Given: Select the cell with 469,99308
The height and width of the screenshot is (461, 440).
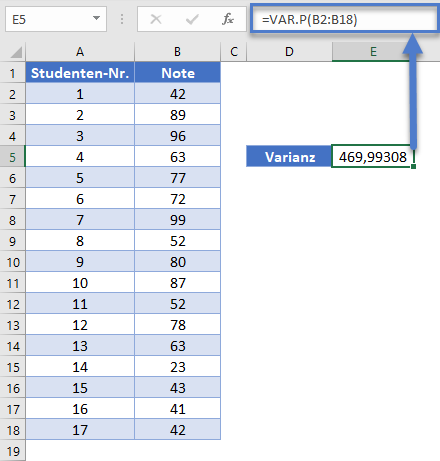Looking at the screenshot, I should pos(373,157).
